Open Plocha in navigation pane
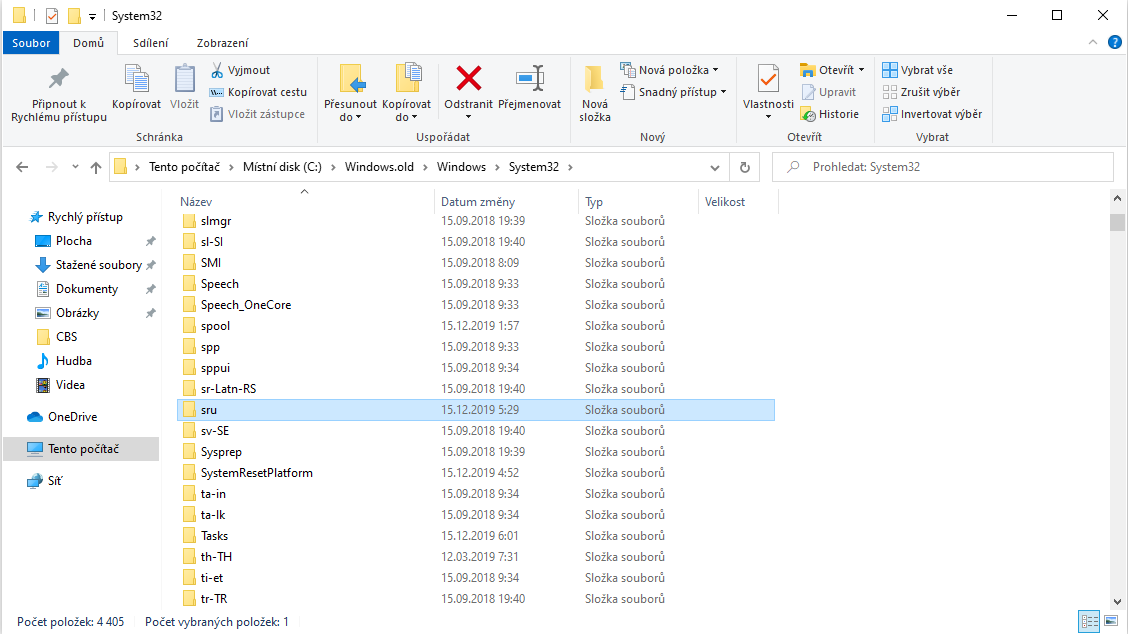This screenshot has height=634, width=1128. tap(73, 241)
